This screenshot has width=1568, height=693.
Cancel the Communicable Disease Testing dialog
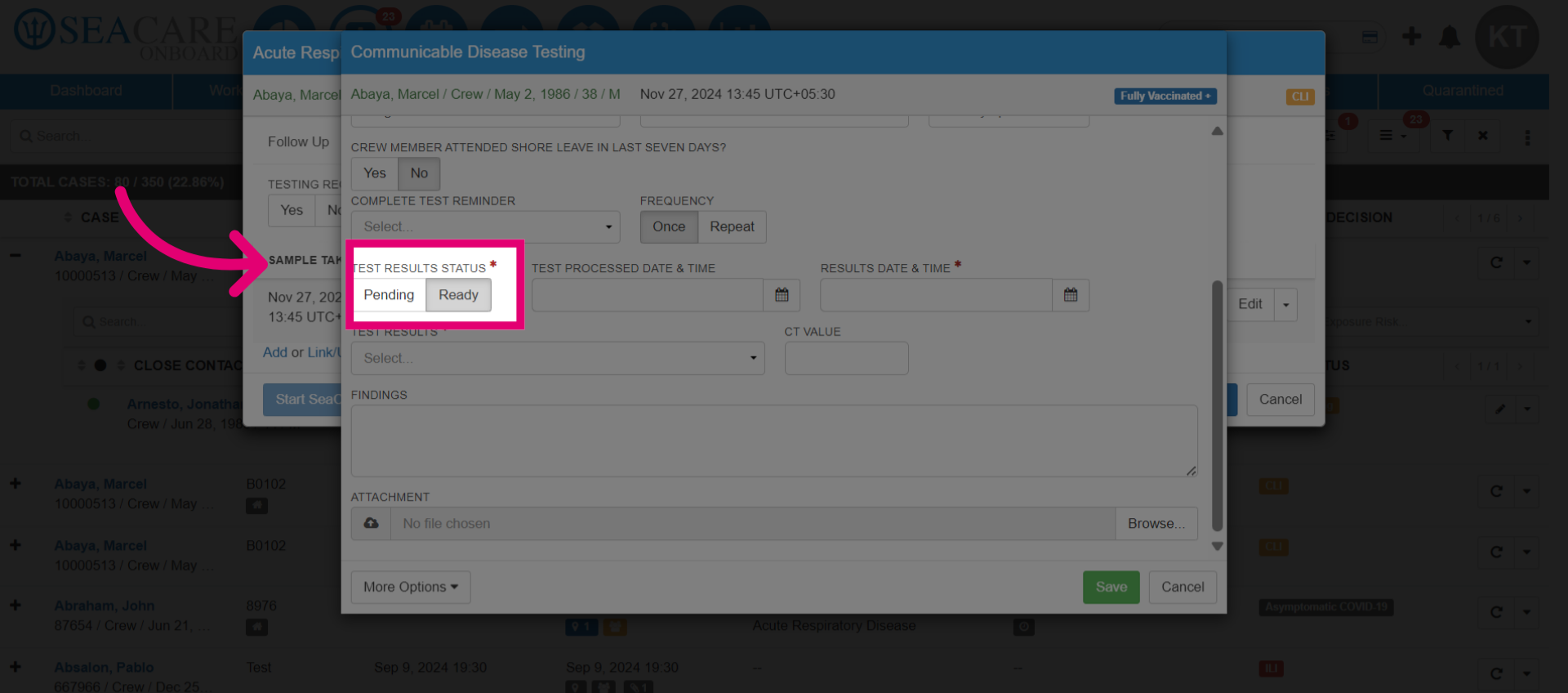[x=1183, y=587]
